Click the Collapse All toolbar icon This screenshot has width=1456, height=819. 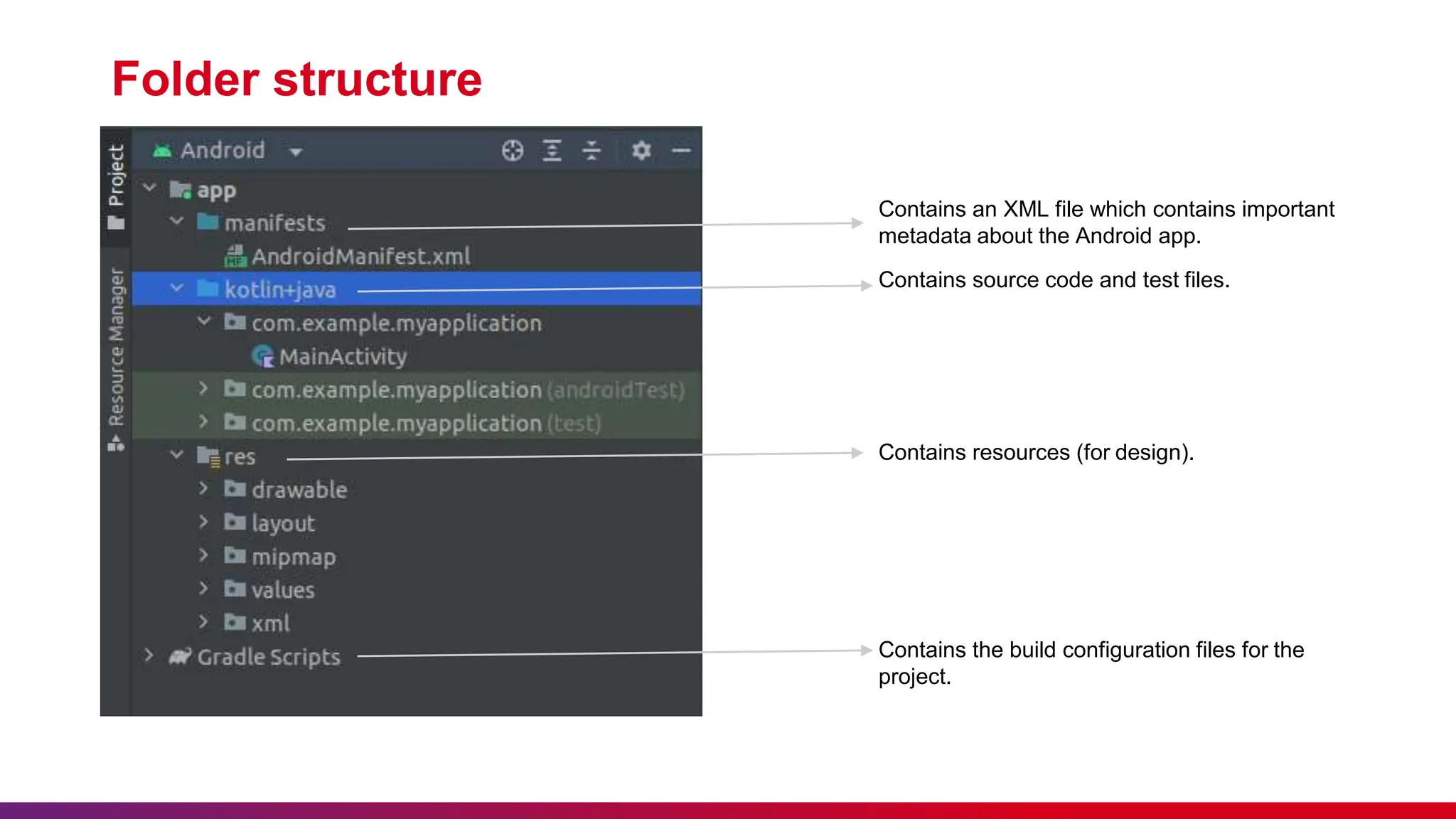[x=591, y=151]
